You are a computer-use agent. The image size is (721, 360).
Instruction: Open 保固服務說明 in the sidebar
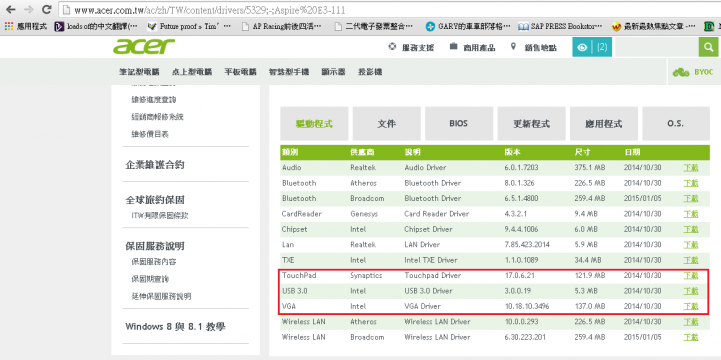click(155, 246)
